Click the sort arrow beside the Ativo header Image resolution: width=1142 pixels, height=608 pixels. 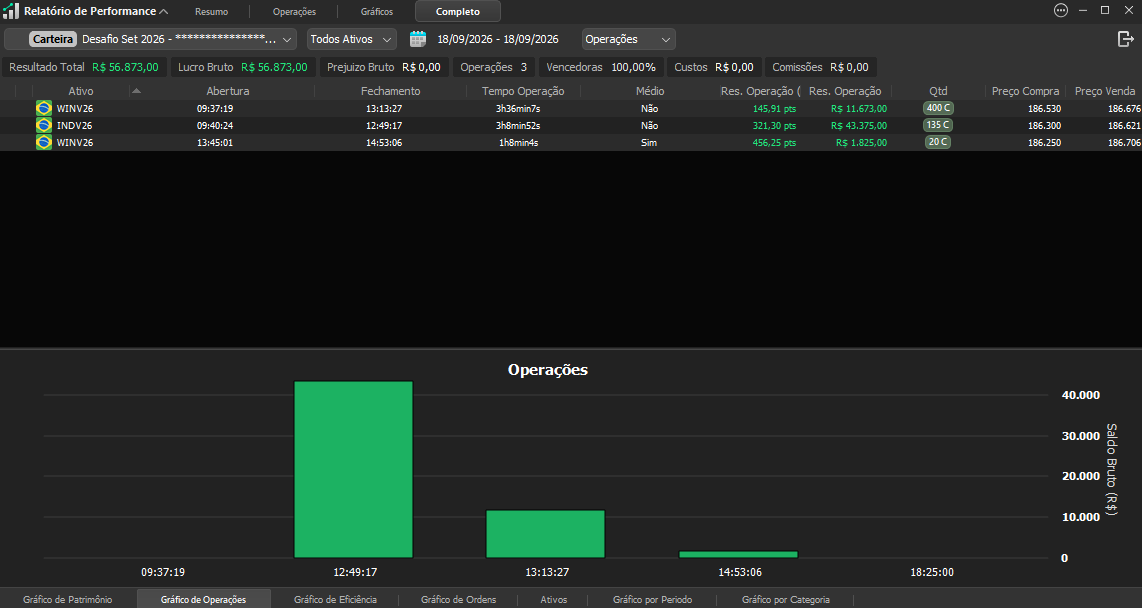(x=136, y=91)
